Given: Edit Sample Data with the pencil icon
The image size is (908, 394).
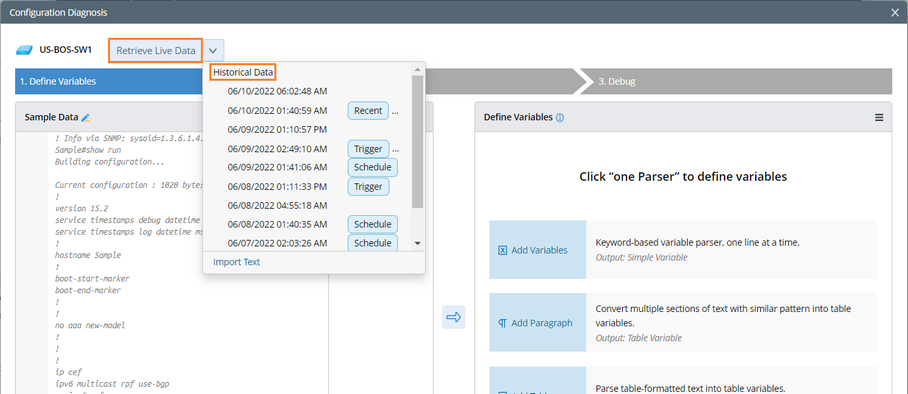Looking at the screenshot, I should (86, 118).
